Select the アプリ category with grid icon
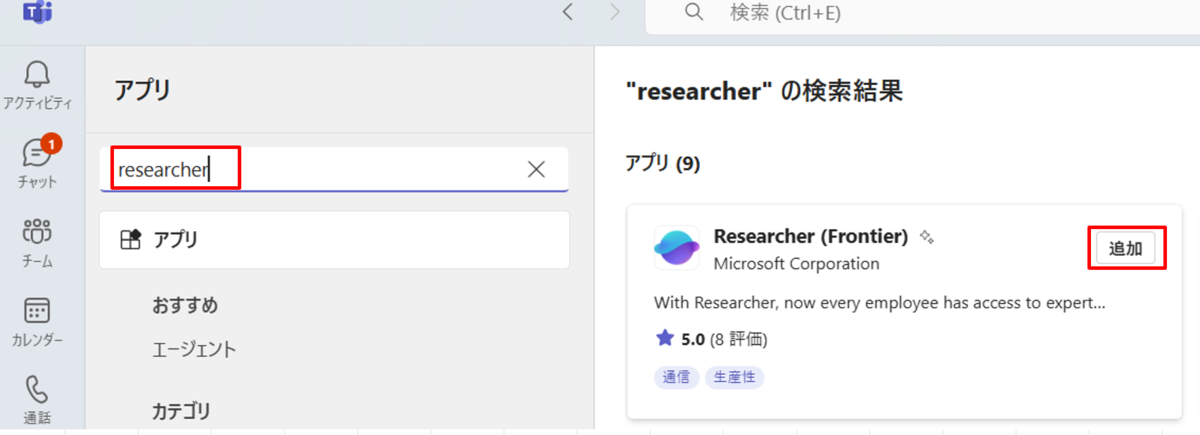The image size is (1200, 435). click(x=334, y=240)
